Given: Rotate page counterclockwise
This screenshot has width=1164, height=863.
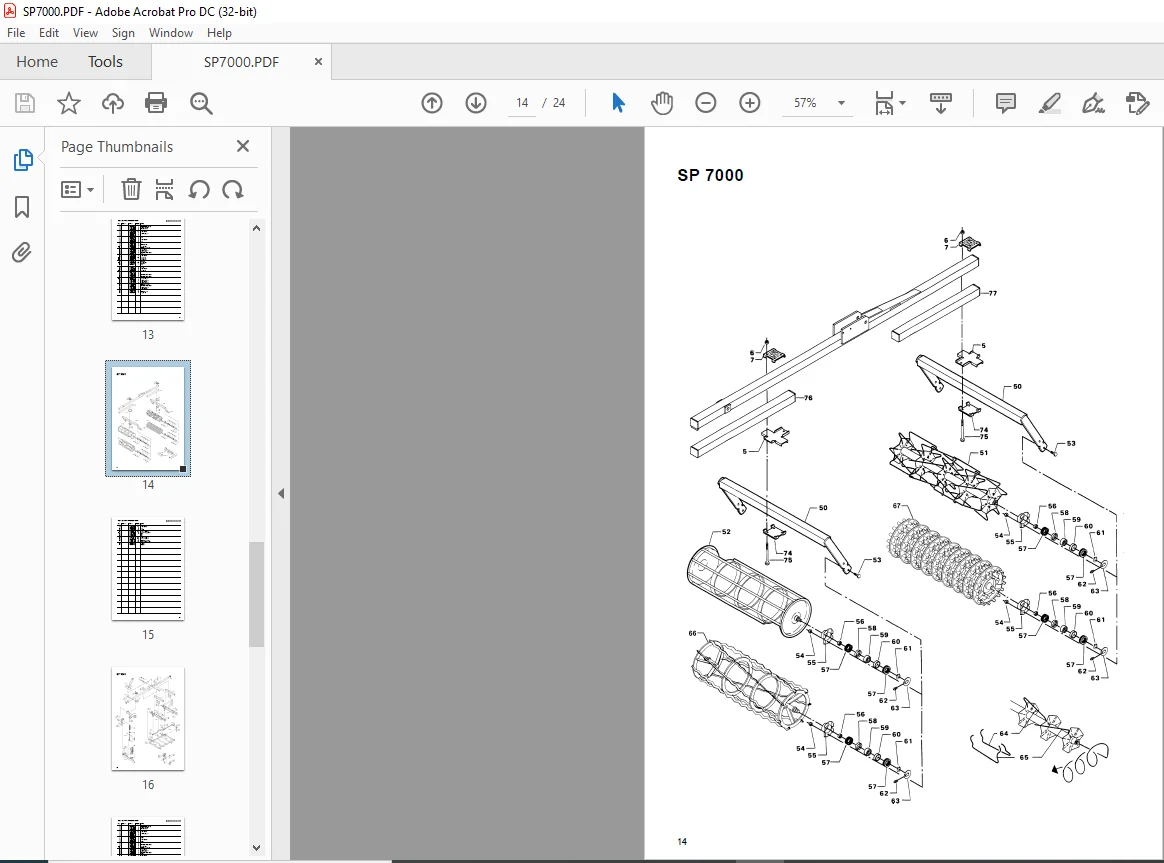Looking at the screenshot, I should (x=199, y=190).
